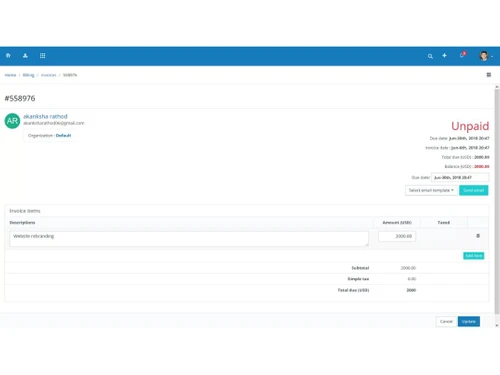Viewport: 500px width, 375px height.
Task: Edit the Due date input field
Action: point(460,177)
